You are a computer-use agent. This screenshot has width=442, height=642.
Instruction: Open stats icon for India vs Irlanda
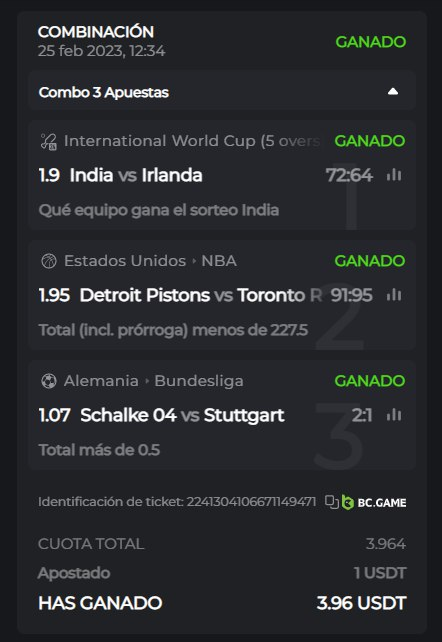pyautogui.click(x=394, y=175)
